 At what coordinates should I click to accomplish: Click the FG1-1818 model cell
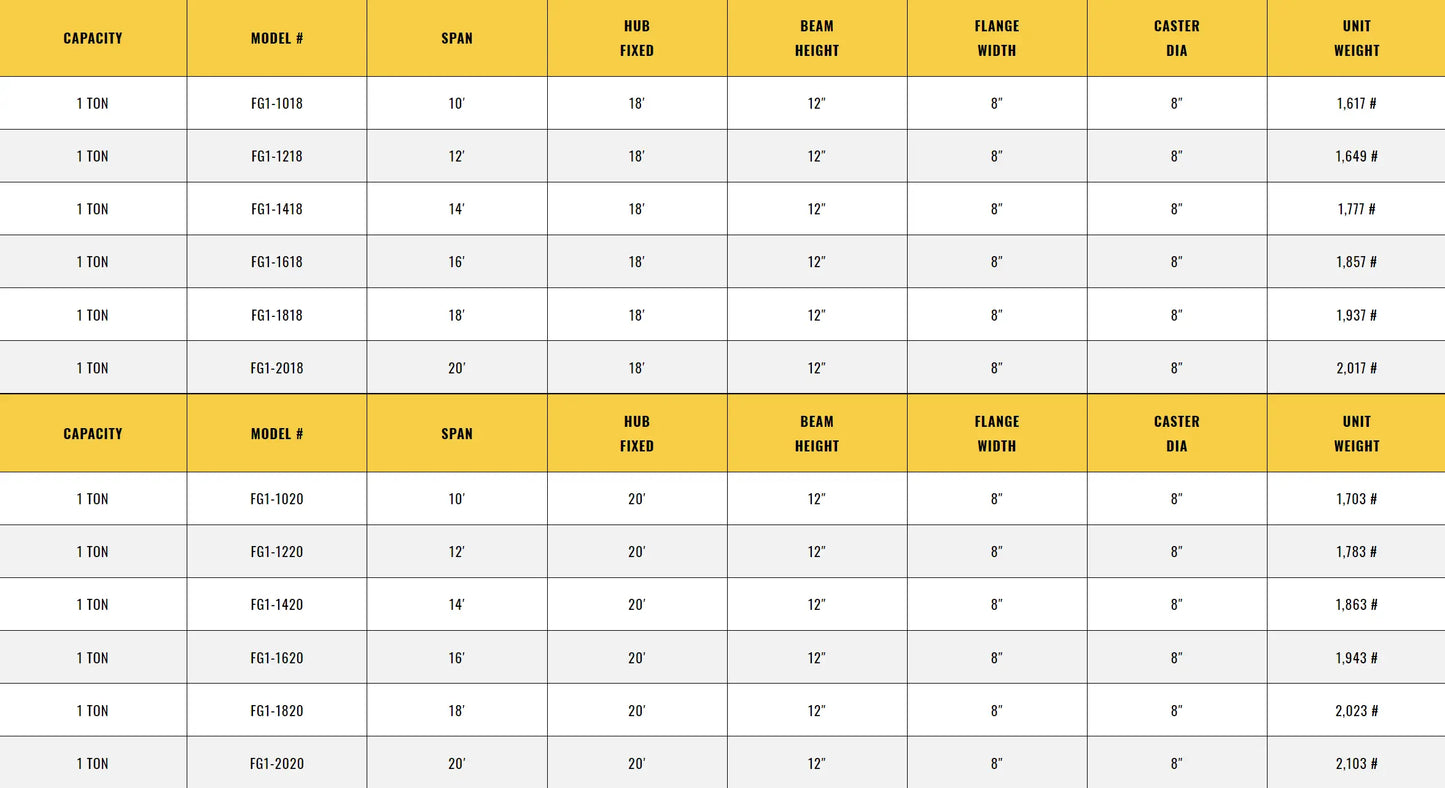[277, 315]
